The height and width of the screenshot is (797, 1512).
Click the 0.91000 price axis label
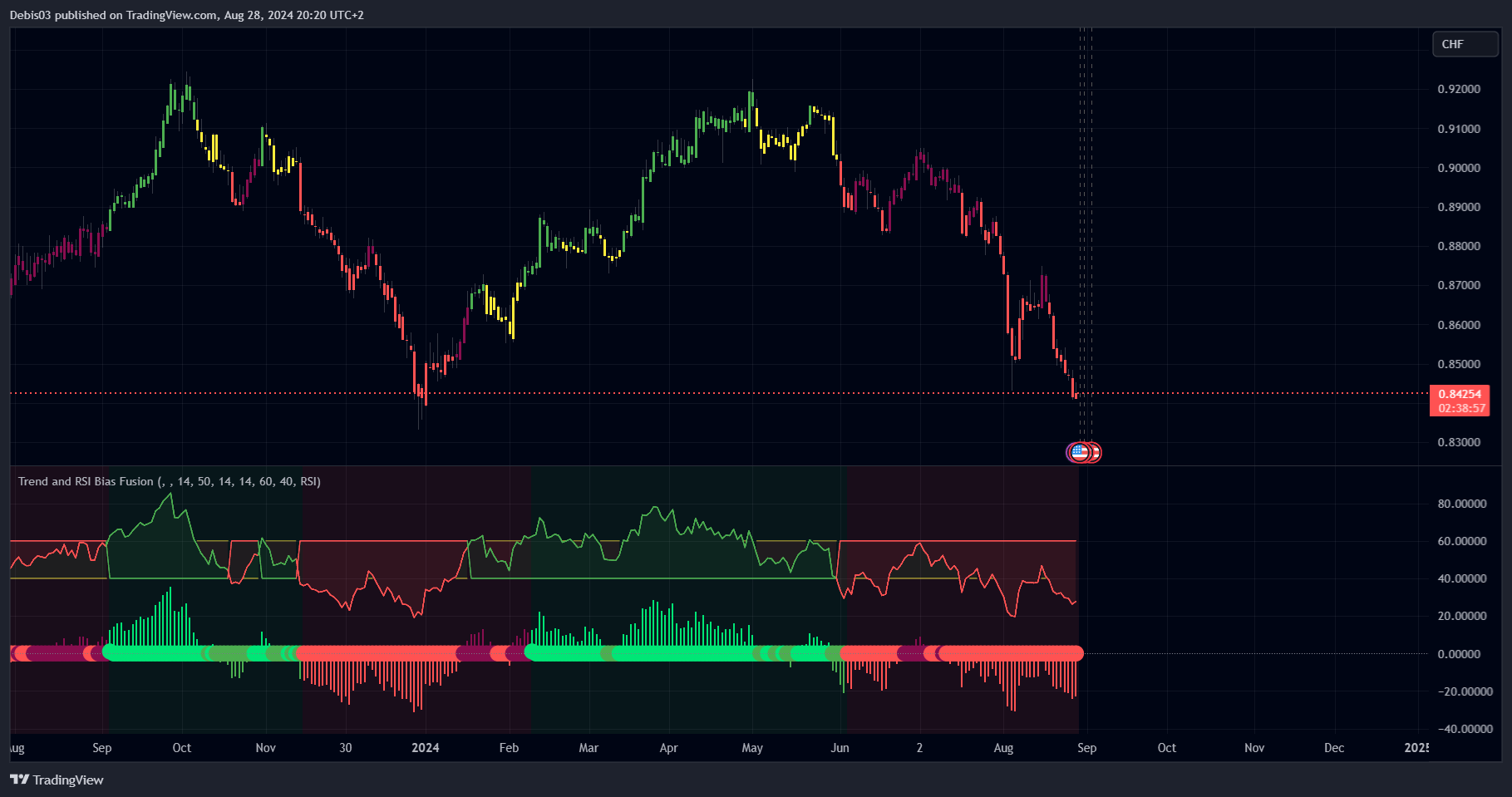point(1459,129)
